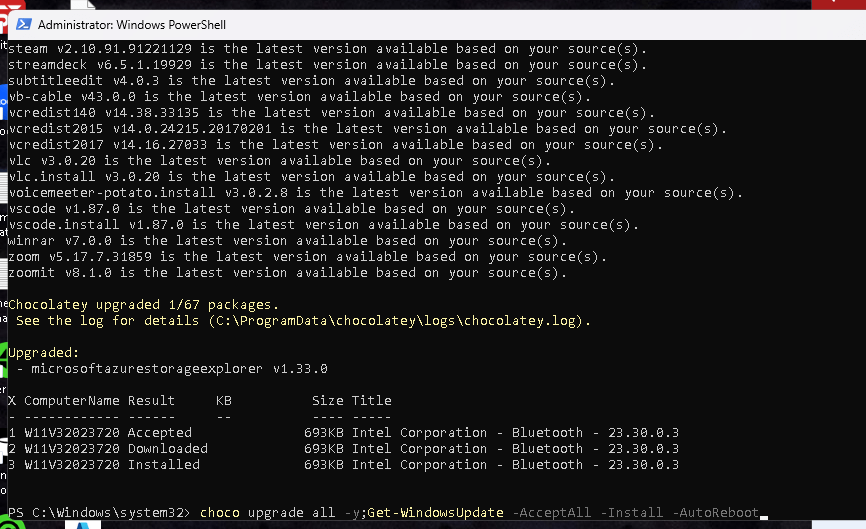Screen dimensions: 866x529
Task: Click the 'Downloaded' result in row 2
Action: coord(167,449)
